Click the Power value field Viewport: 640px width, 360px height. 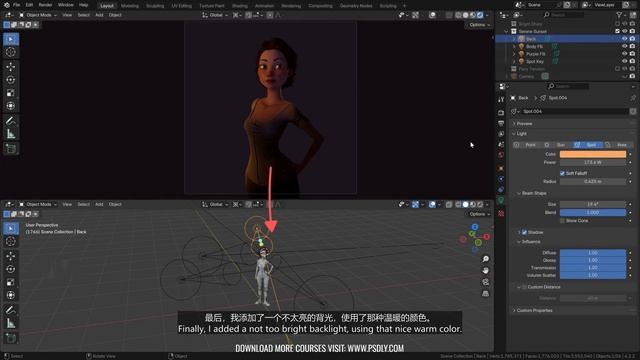tap(593, 162)
